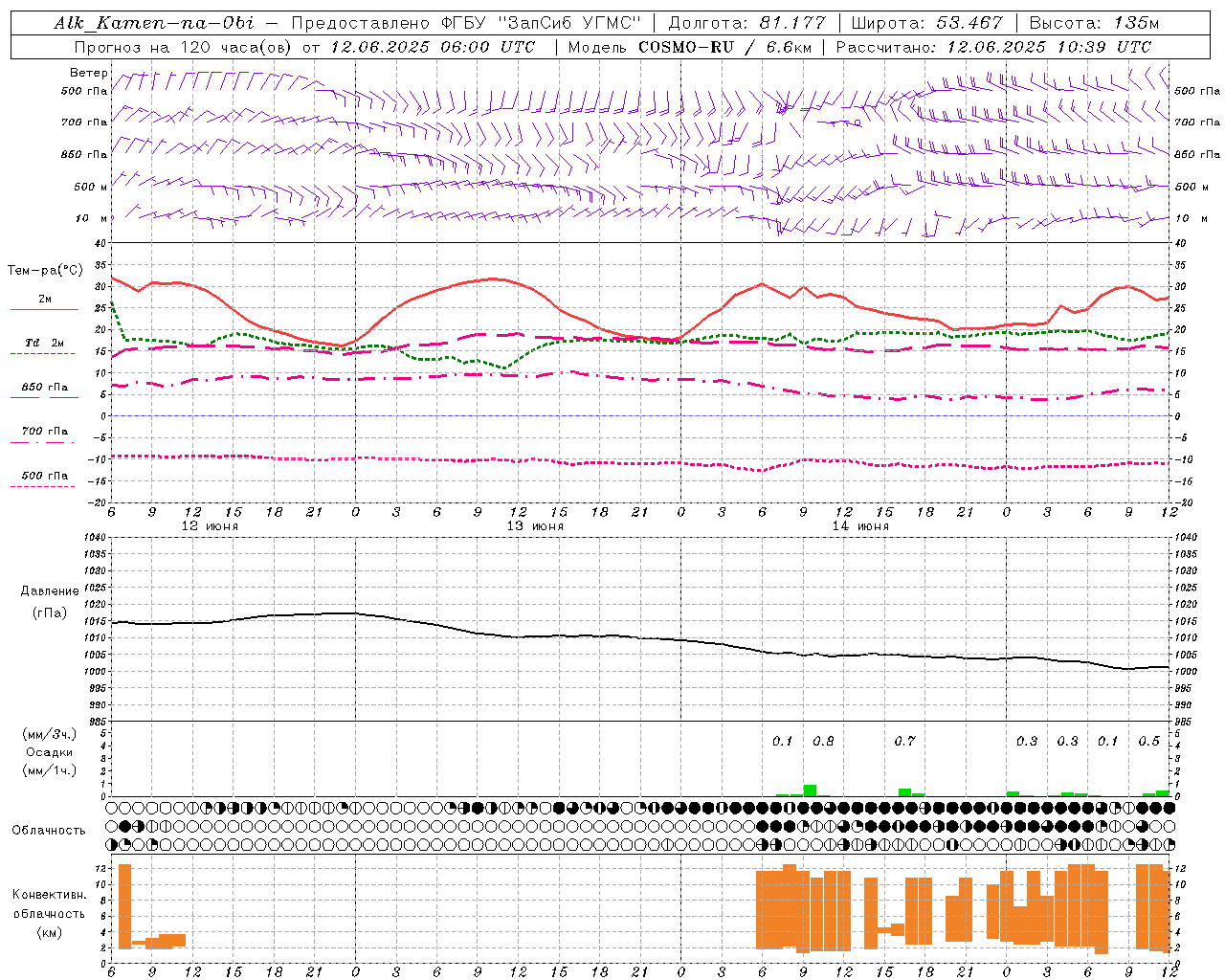Click the 'Тем-ра(°С)' temperature label
This screenshot has height=980, width=1225.
45,271
